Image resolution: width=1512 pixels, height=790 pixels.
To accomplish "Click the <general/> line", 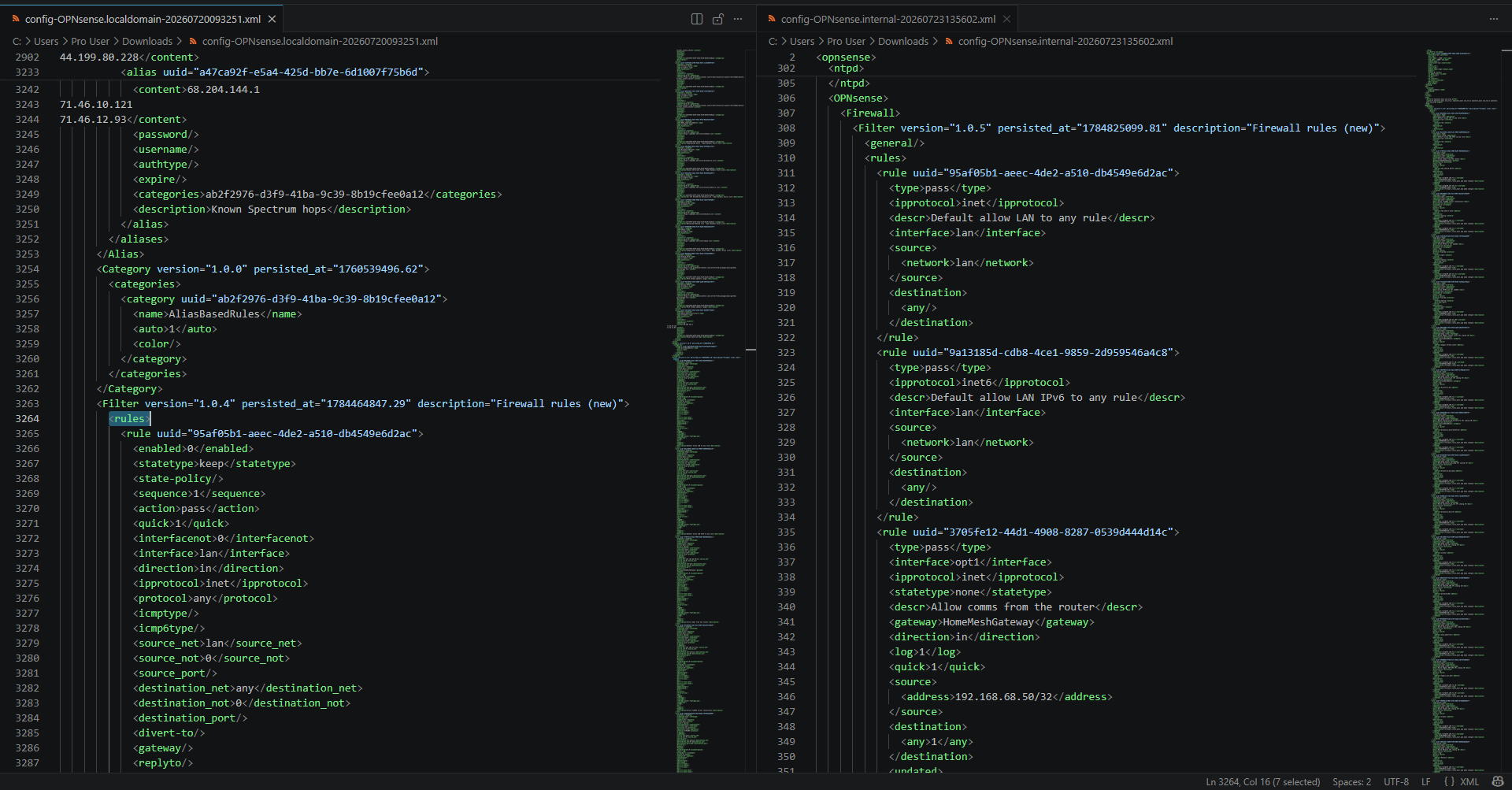I will (x=895, y=143).
